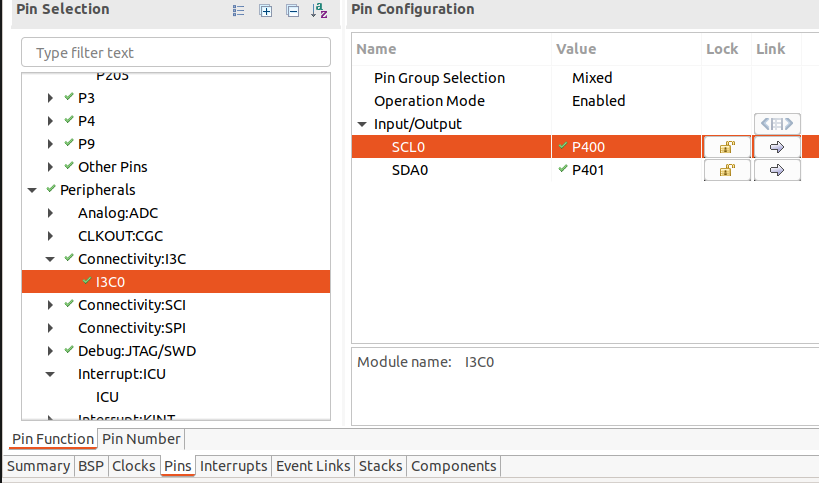819x483 pixels.
Task: Toggle the lock for SCL0 pin
Action: [x=727, y=147]
